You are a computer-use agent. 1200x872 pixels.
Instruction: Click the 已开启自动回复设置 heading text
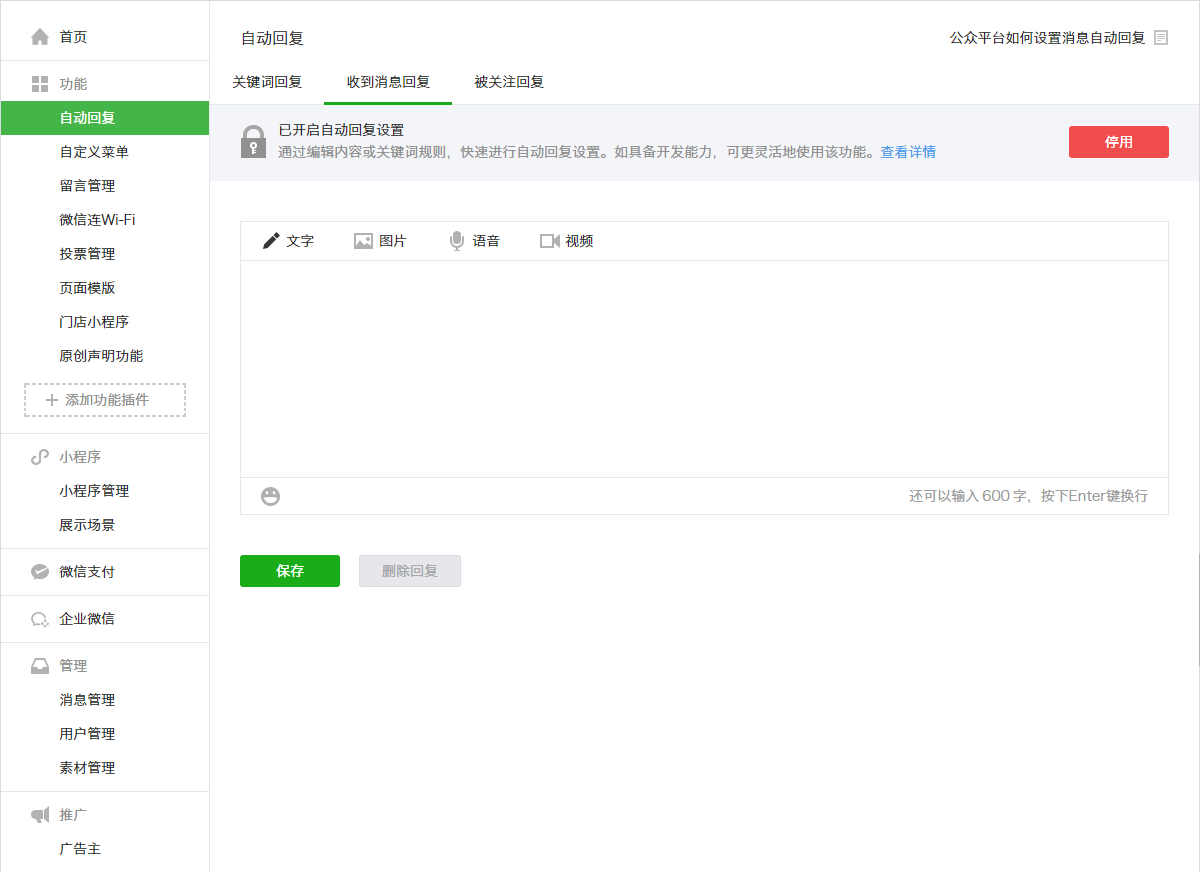(x=341, y=130)
